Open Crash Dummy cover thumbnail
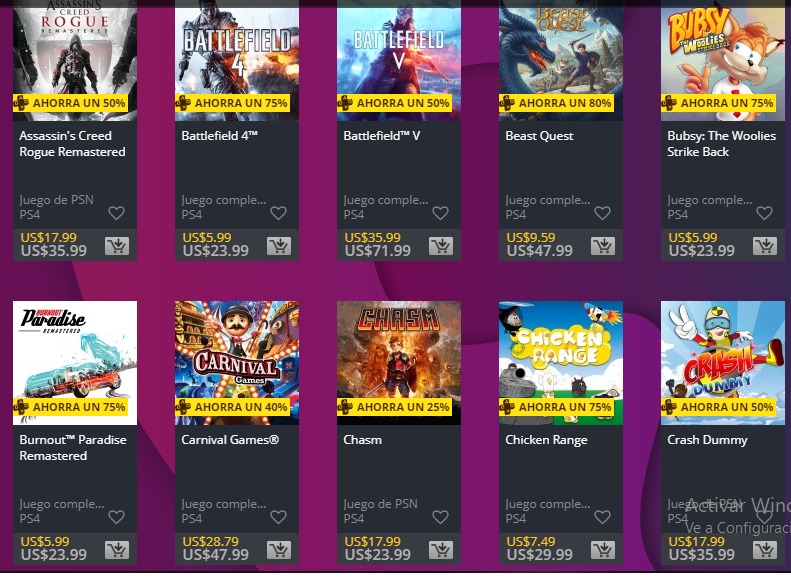Image resolution: width=791 pixels, height=585 pixels. 723,355
